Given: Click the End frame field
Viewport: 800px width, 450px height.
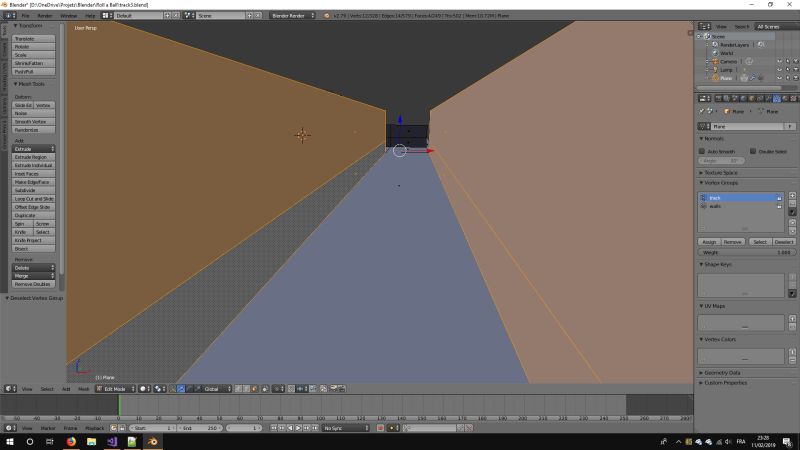Looking at the screenshot, I should [199, 428].
